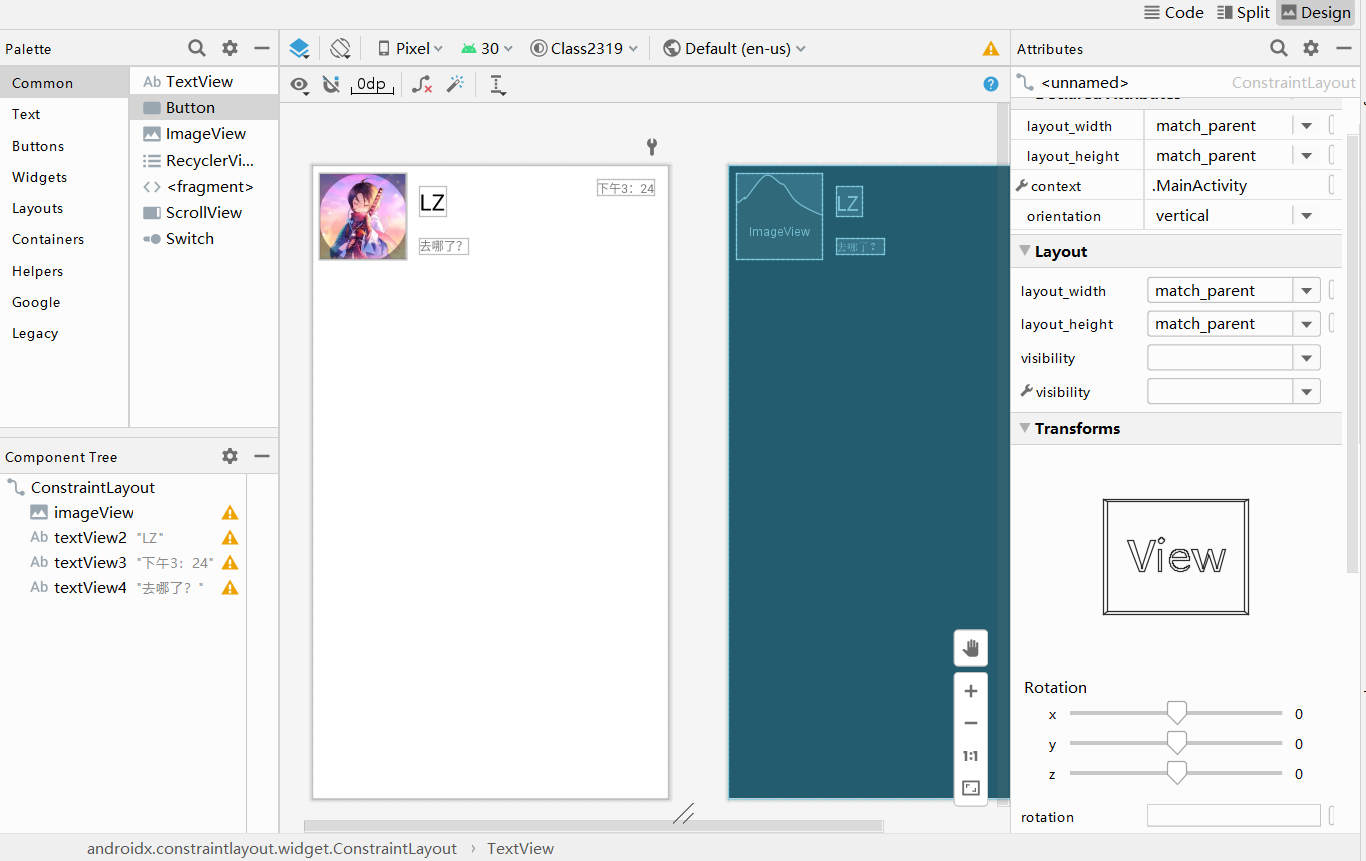Open API level 30 dropdown
Image resolution: width=1366 pixels, height=861 pixels.
coord(487,48)
